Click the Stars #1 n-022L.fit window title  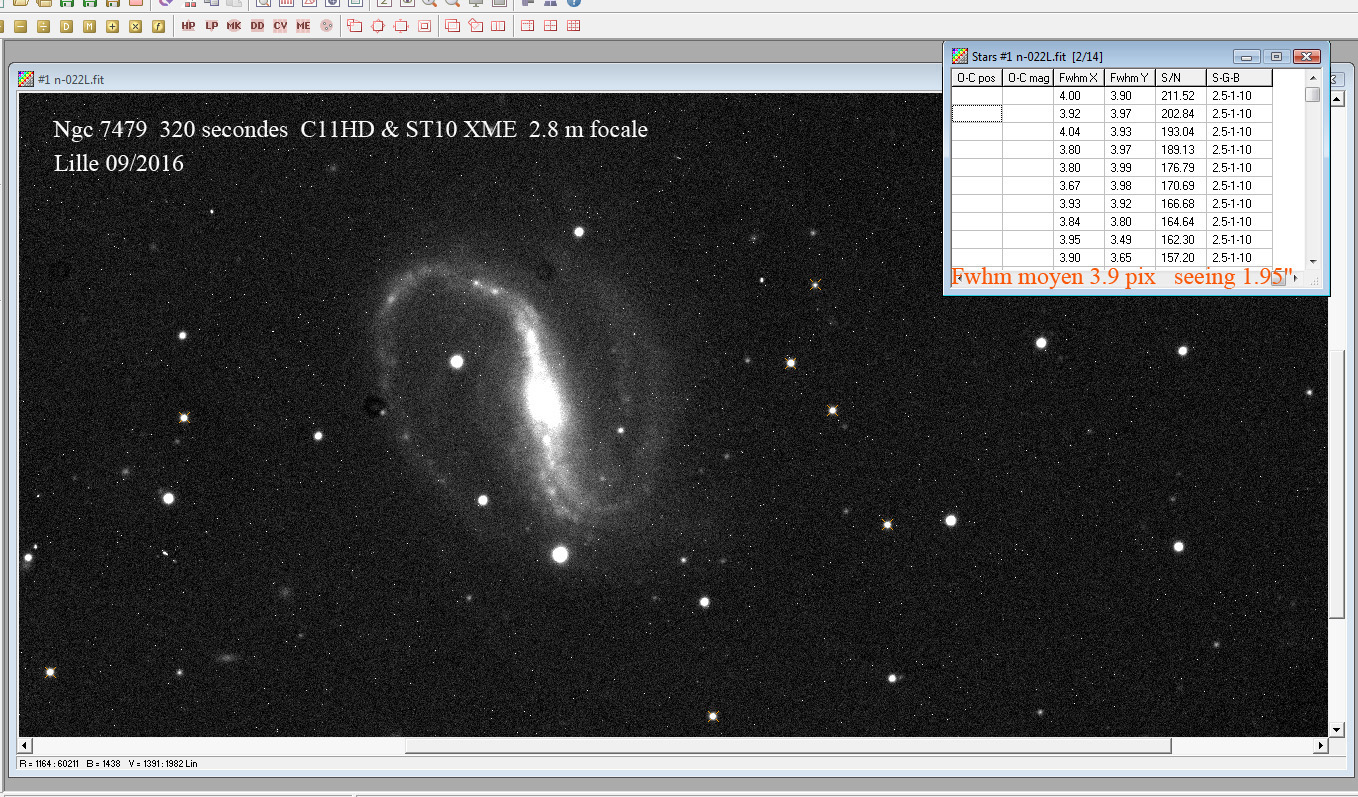click(x=1037, y=57)
